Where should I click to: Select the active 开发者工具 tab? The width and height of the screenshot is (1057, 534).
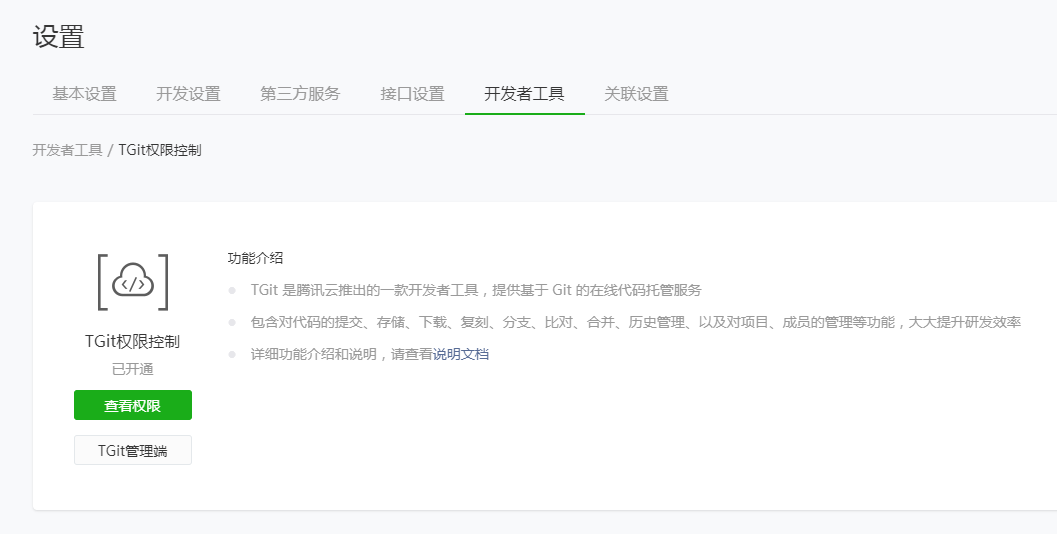click(x=524, y=94)
